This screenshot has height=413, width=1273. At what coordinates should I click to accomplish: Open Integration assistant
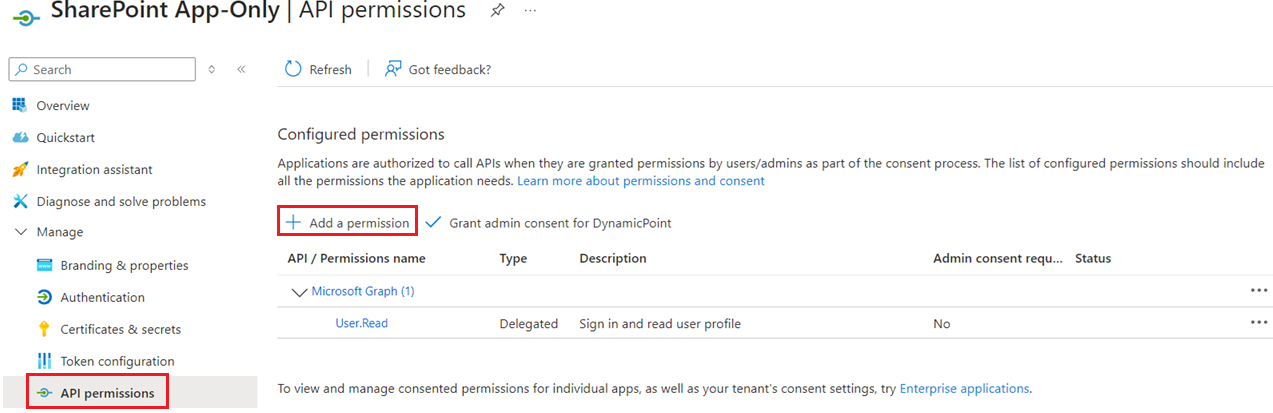point(94,170)
